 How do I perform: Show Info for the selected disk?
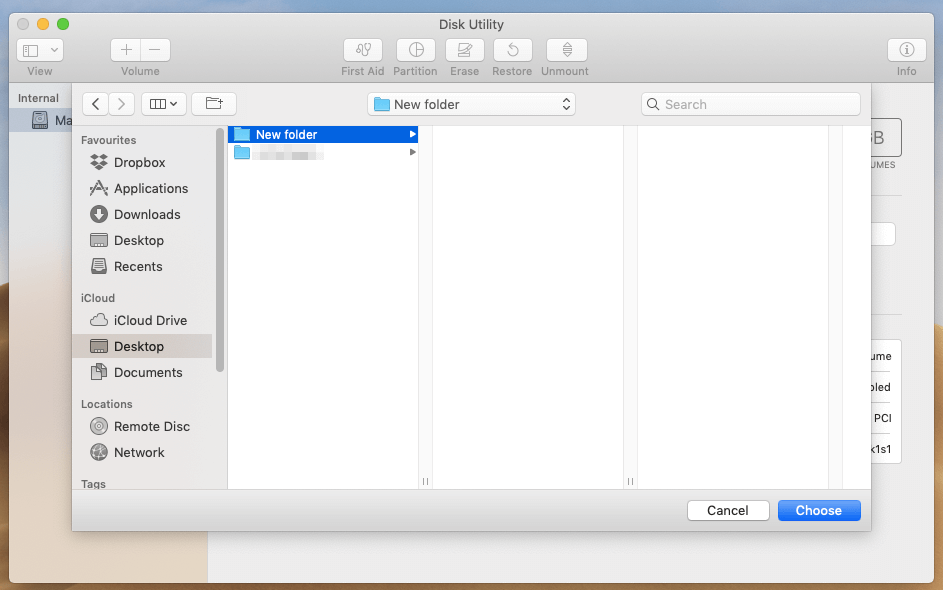906,50
